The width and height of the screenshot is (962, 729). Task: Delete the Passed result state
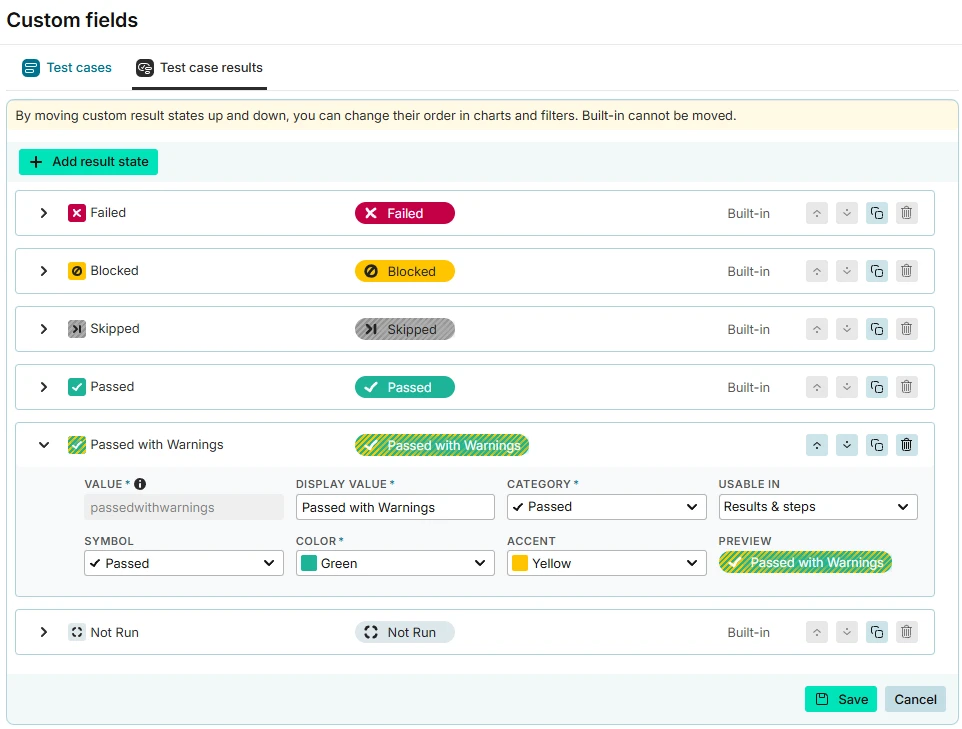(906, 387)
